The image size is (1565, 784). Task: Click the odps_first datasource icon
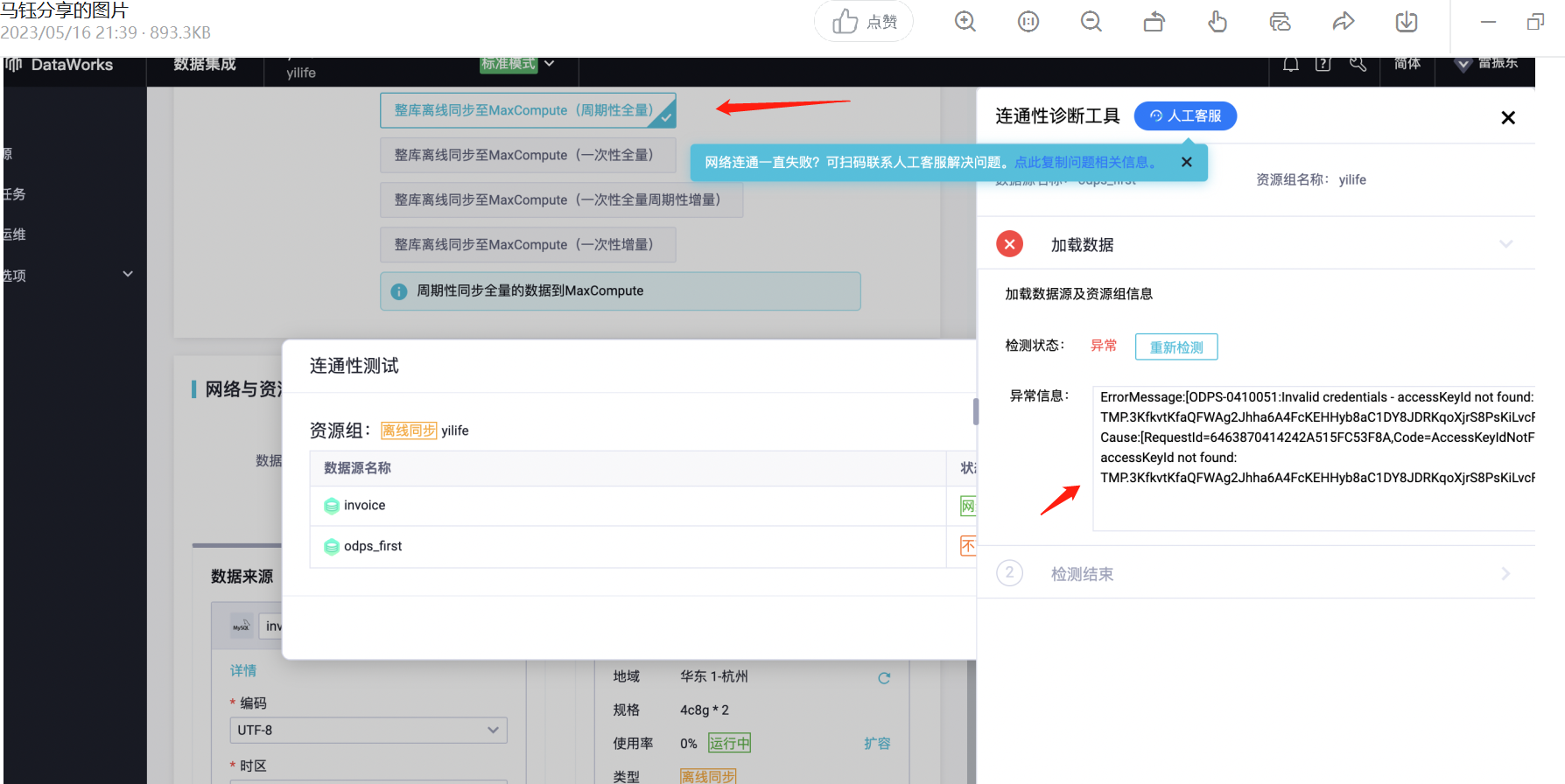(331, 546)
